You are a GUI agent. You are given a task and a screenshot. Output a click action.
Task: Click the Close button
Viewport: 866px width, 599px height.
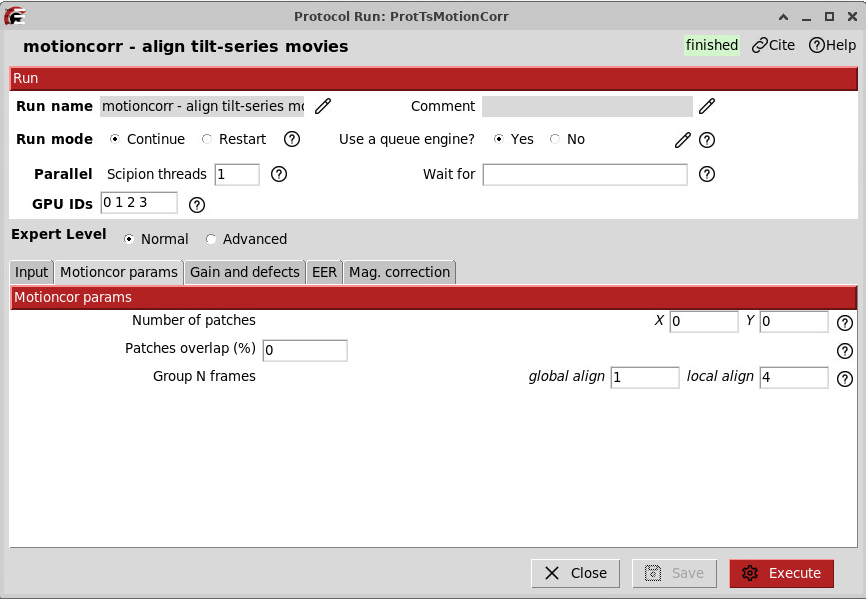[575, 573]
